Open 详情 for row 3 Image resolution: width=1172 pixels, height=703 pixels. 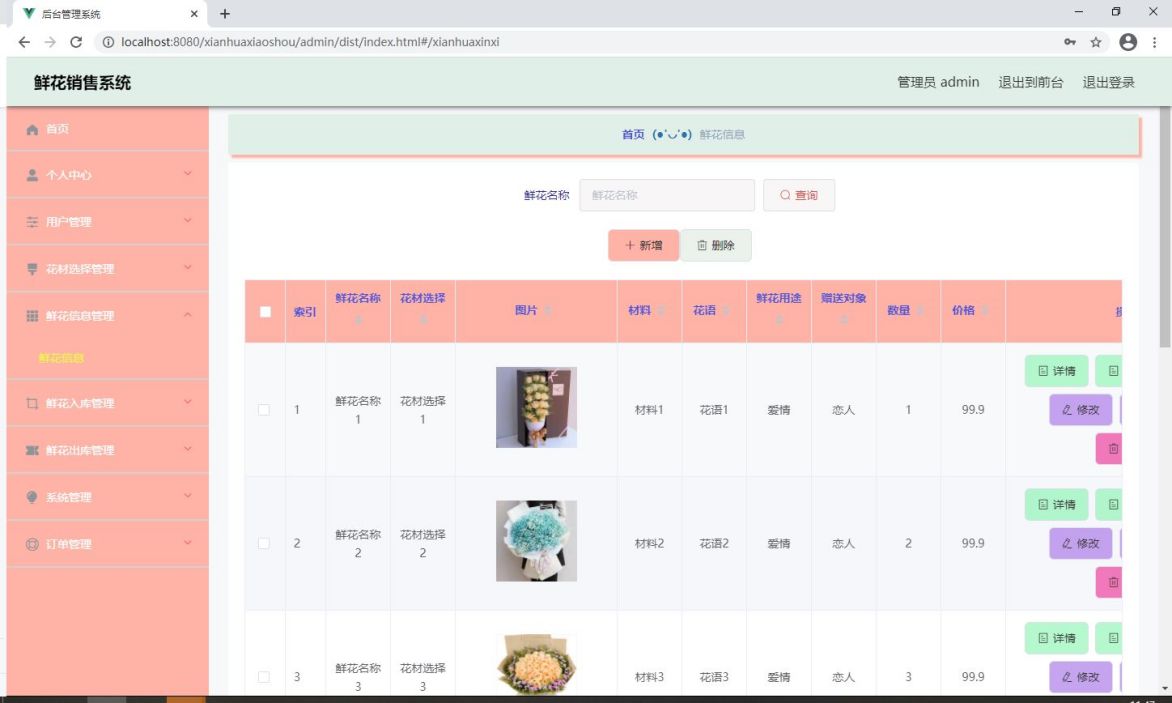point(1056,639)
